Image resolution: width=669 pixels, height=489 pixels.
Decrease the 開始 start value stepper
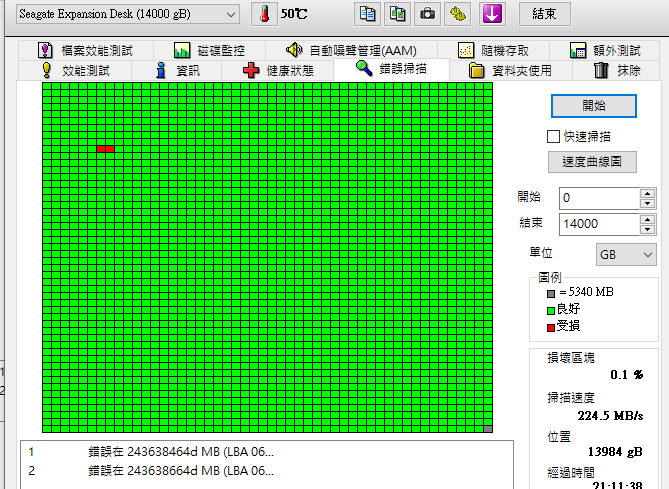click(x=647, y=204)
